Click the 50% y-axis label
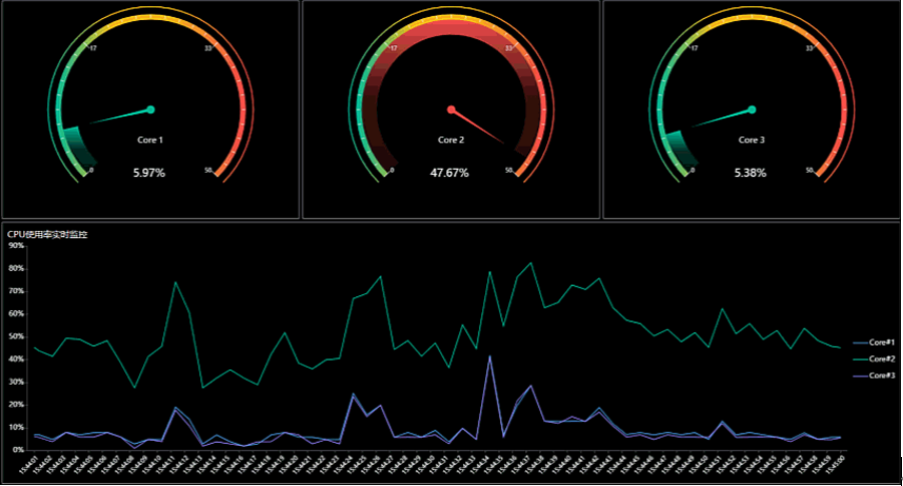 coord(17,336)
